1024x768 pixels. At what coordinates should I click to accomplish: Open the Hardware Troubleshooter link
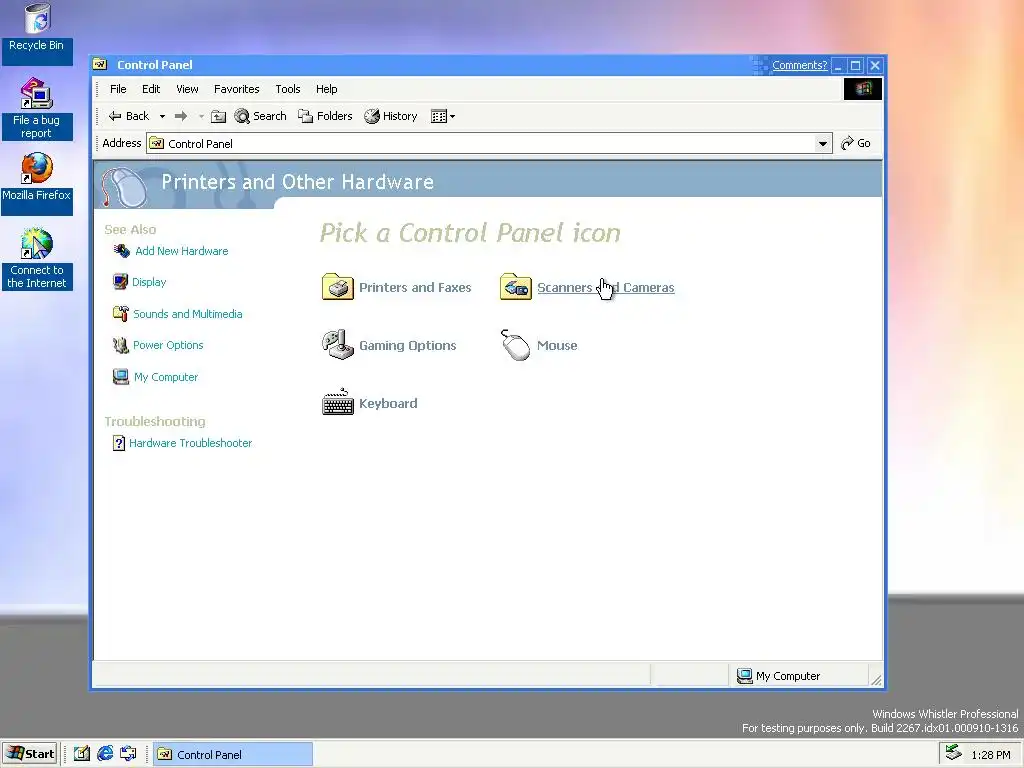190,443
